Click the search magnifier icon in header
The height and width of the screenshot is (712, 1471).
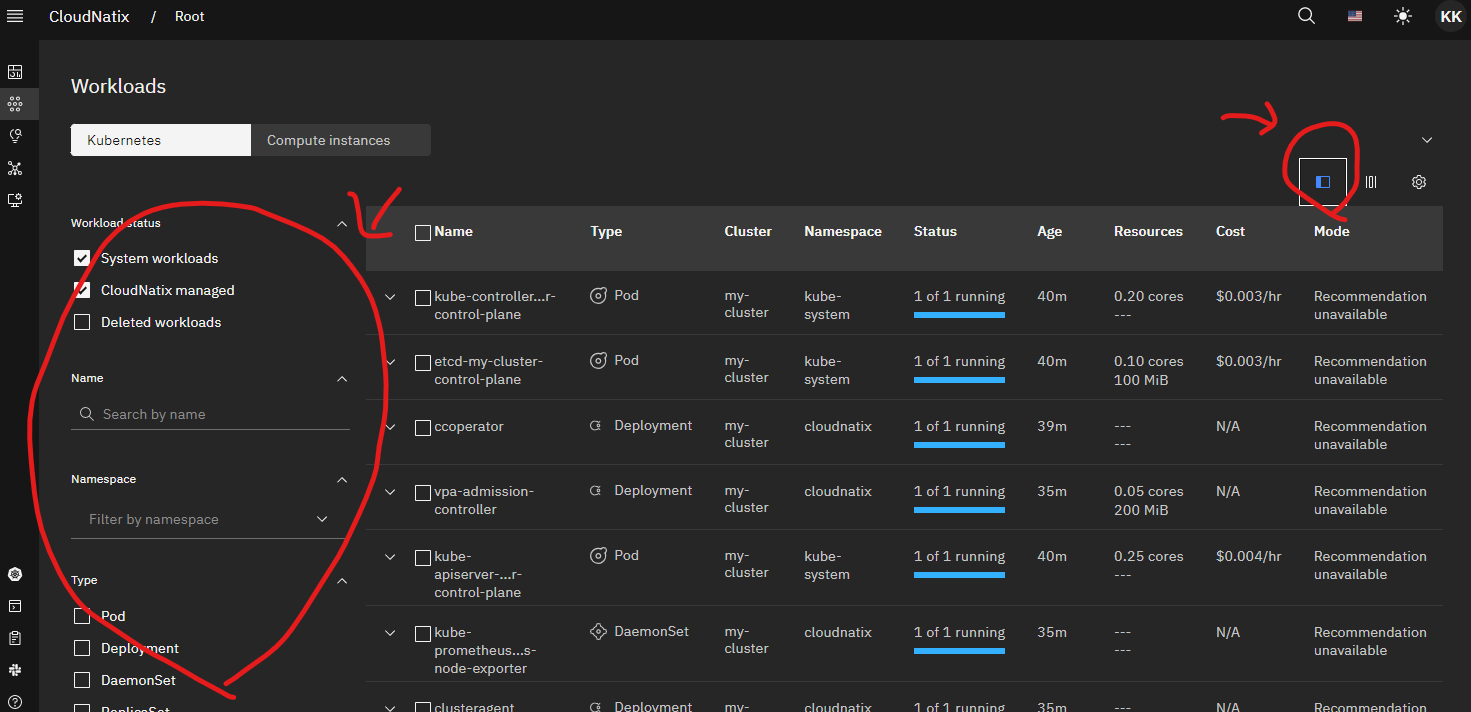[x=1306, y=16]
